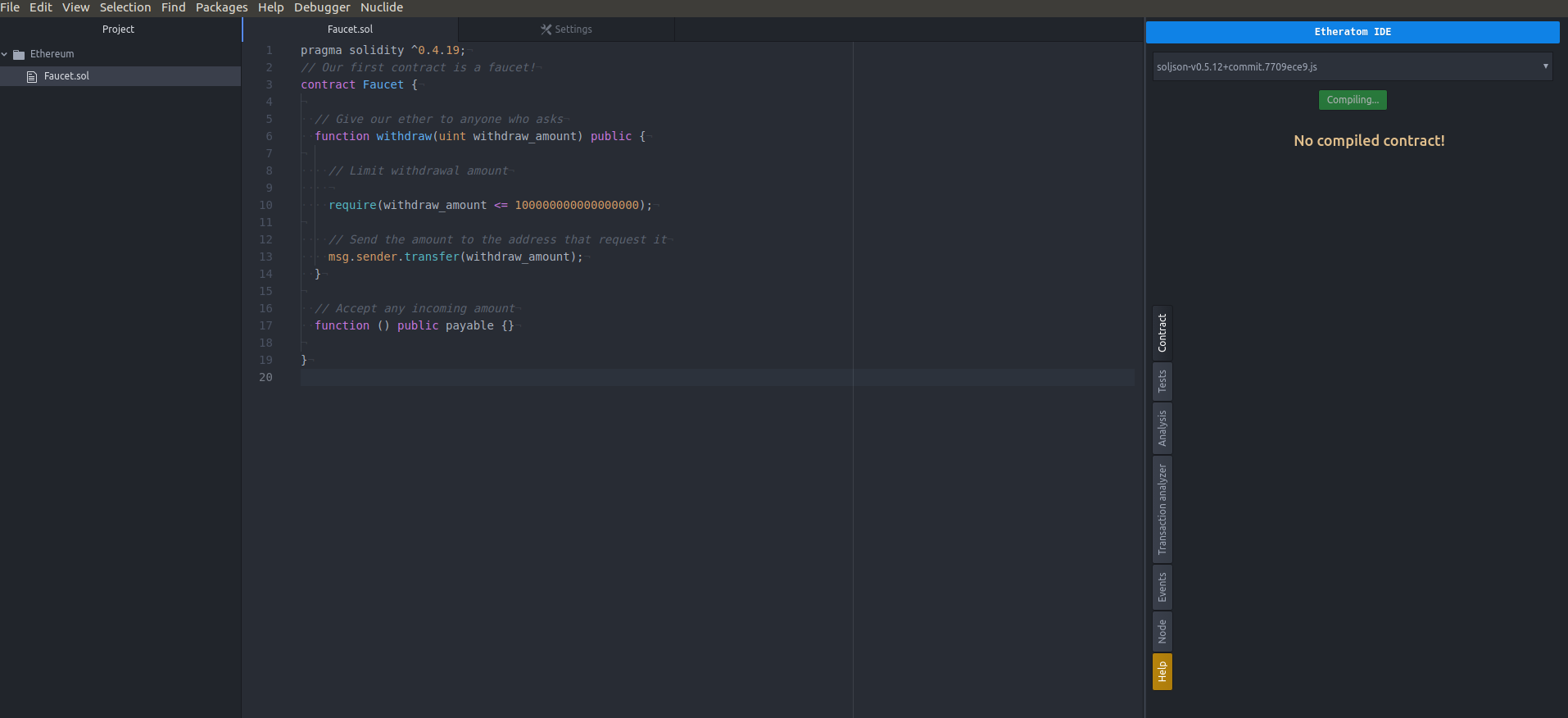Switch to the Faucet.sol editor tab
Image resolution: width=1568 pixels, height=718 pixels.
[x=351, y=30]
